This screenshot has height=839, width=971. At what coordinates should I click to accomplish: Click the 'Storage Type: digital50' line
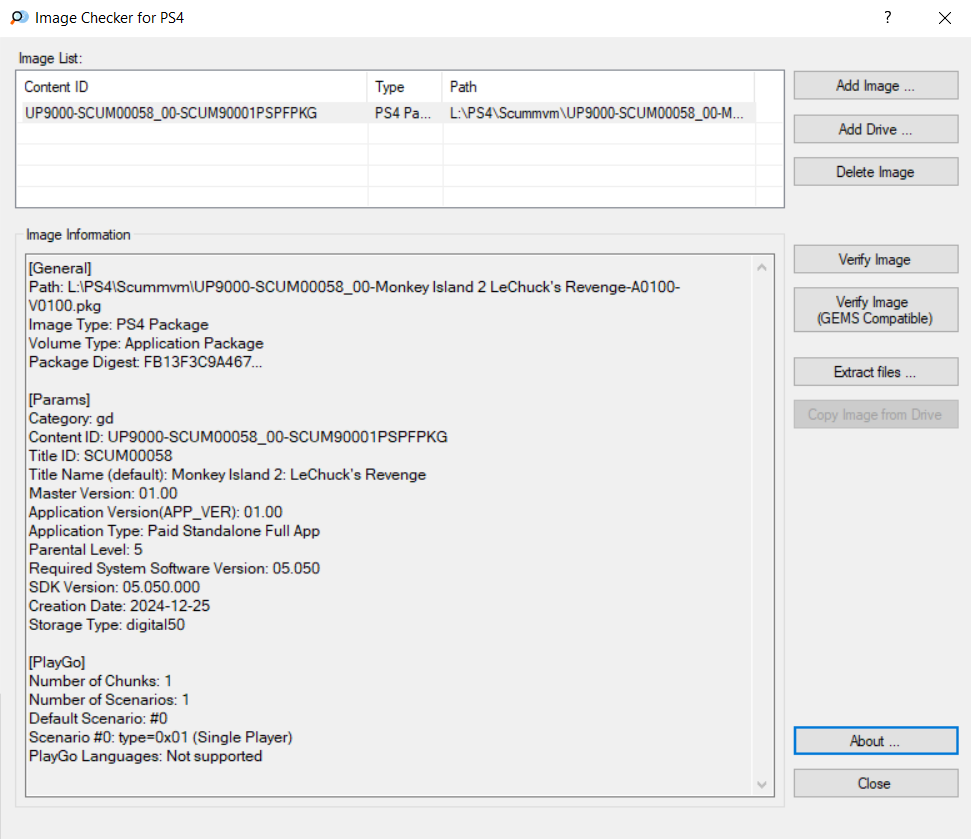107,624
